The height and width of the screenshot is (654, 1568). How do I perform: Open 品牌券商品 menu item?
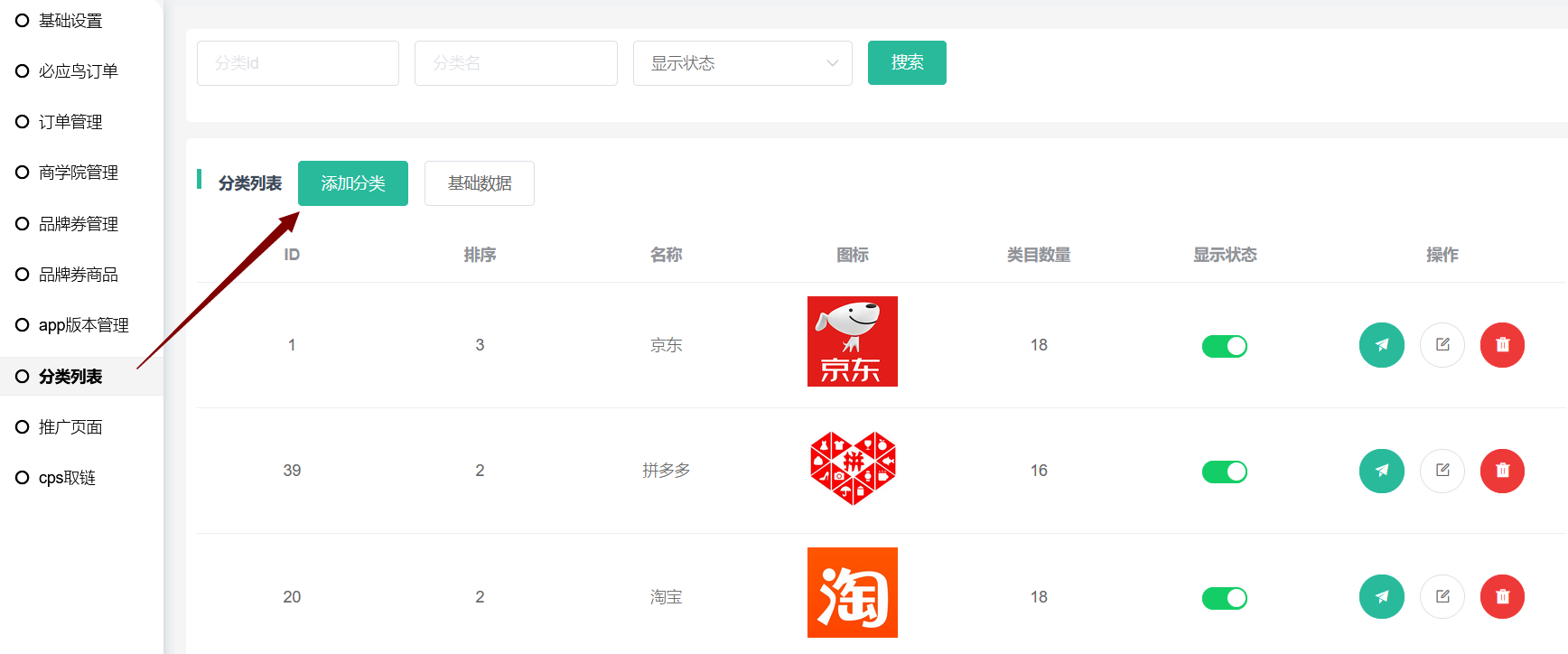[78, 275]
